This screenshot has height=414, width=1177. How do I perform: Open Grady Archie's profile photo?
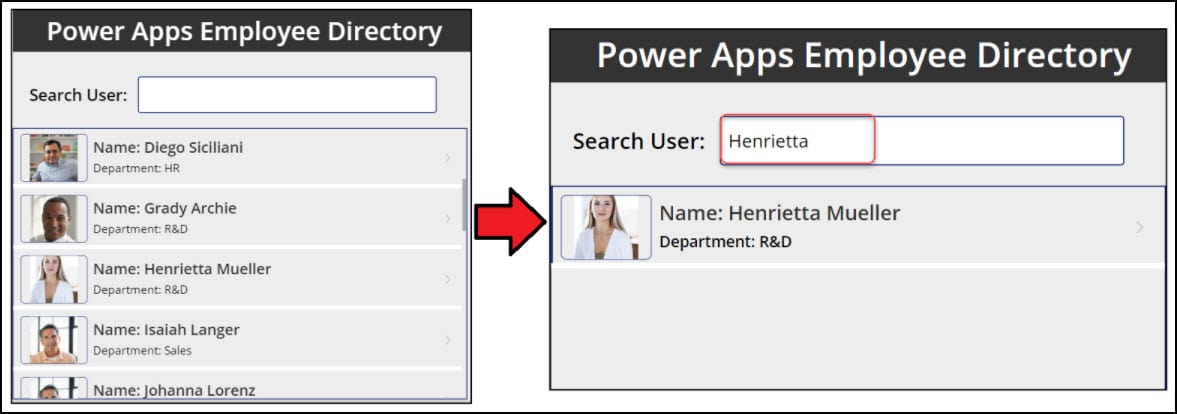tap(54, 218)
